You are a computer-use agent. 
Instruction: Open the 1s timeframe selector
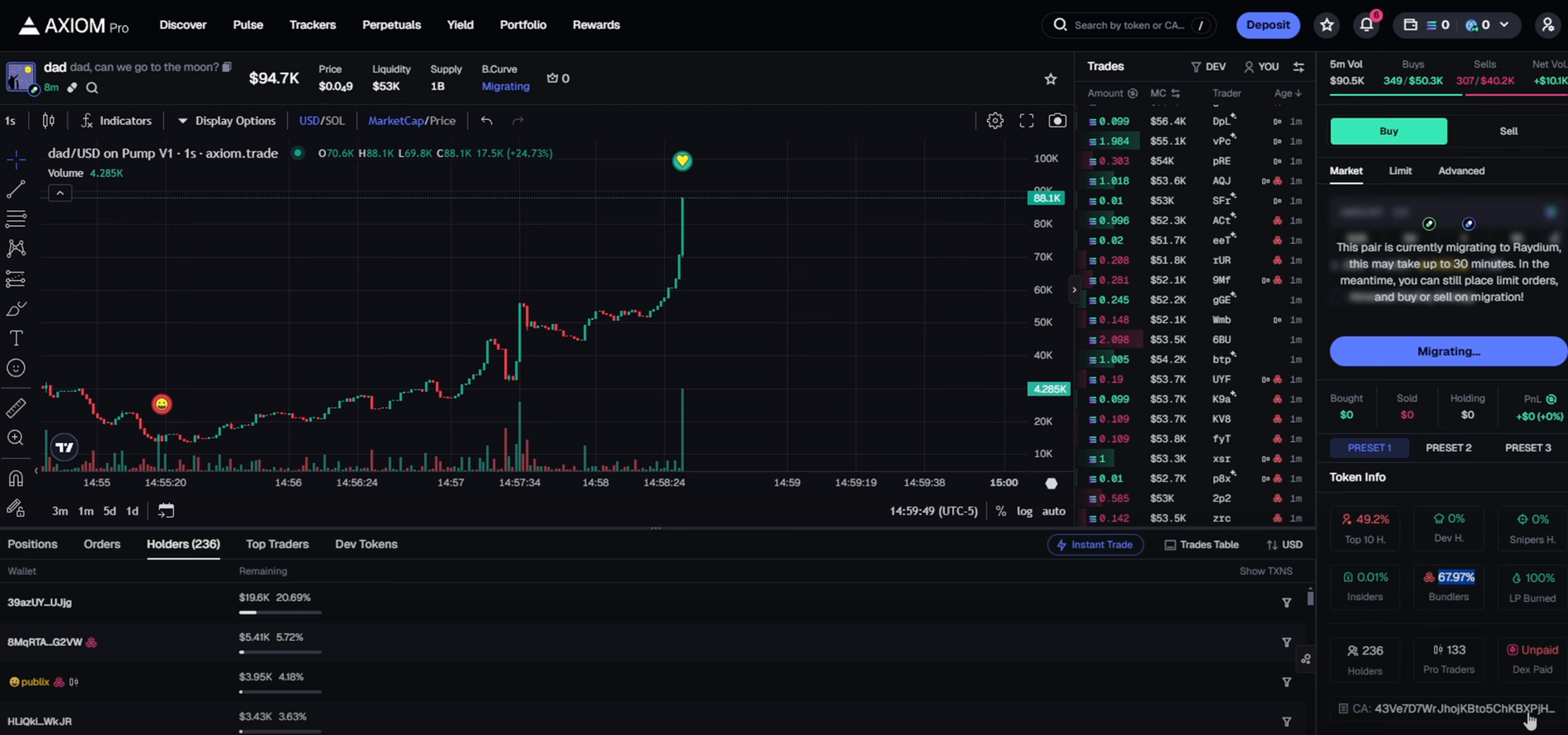10,120
